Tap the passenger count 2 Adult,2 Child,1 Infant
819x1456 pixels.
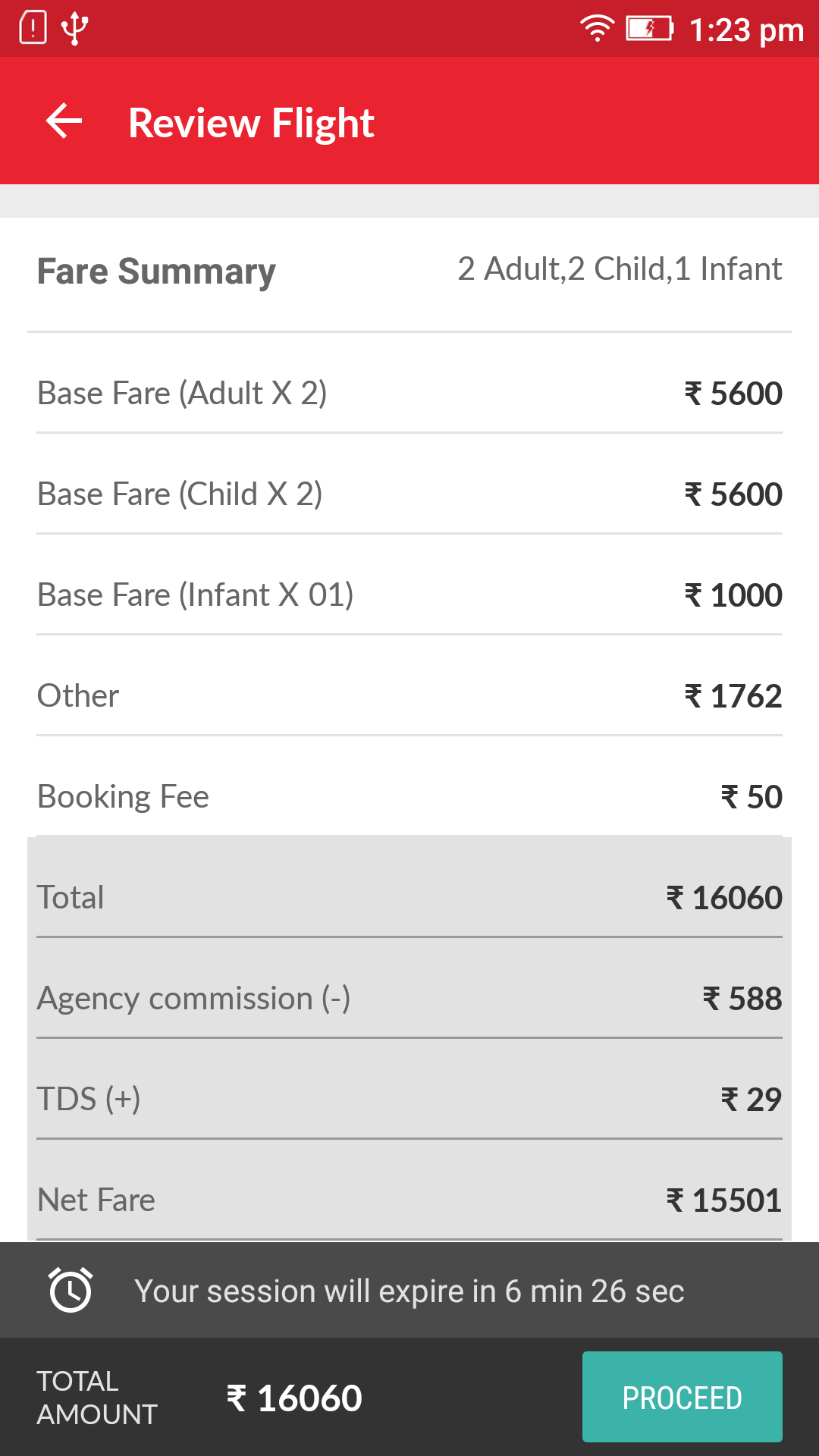pos(620,269)
